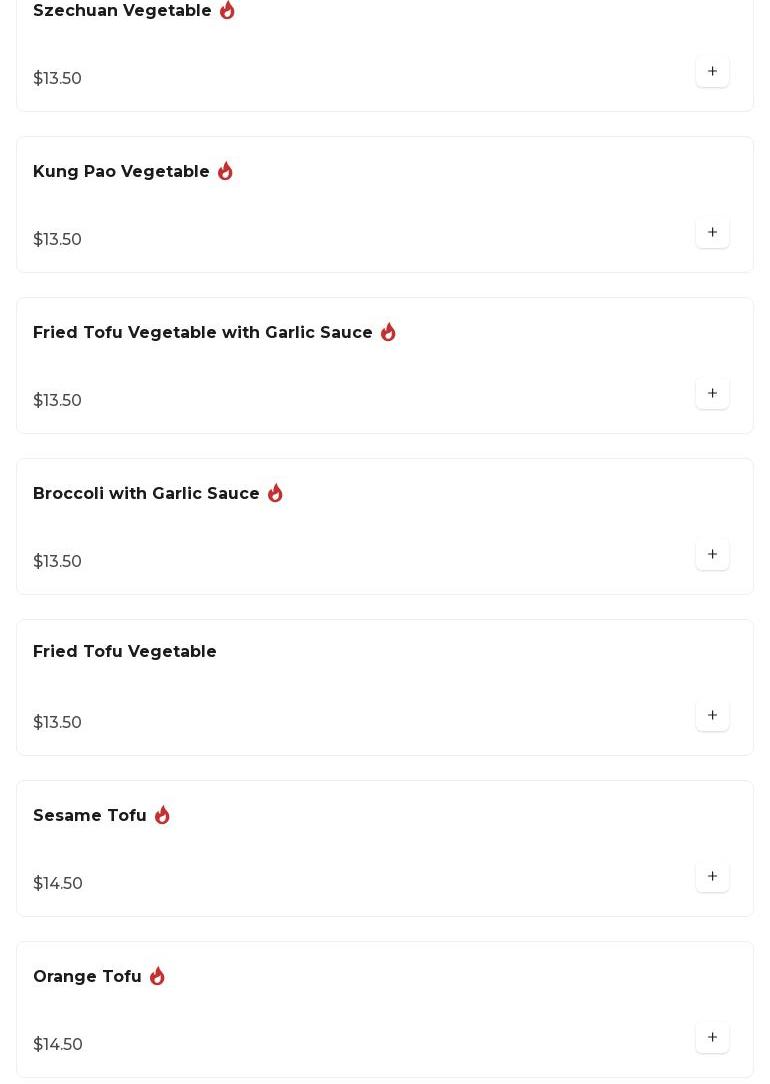Click the spicy flame icon beside Kung Pao Vegetable
Viewport: 770px width, 1084px height.
click(x=225, y=171)
